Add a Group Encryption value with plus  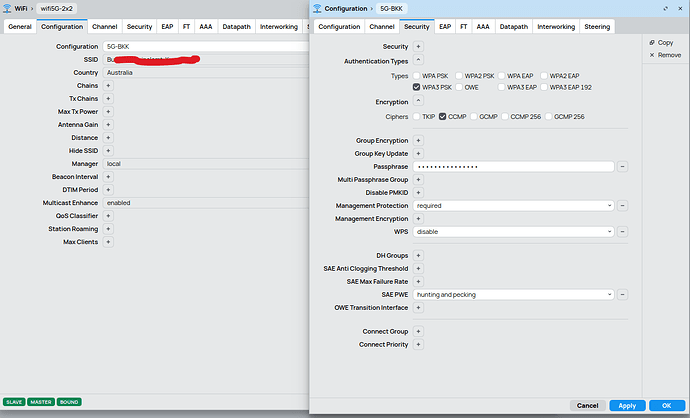point(418,141)
